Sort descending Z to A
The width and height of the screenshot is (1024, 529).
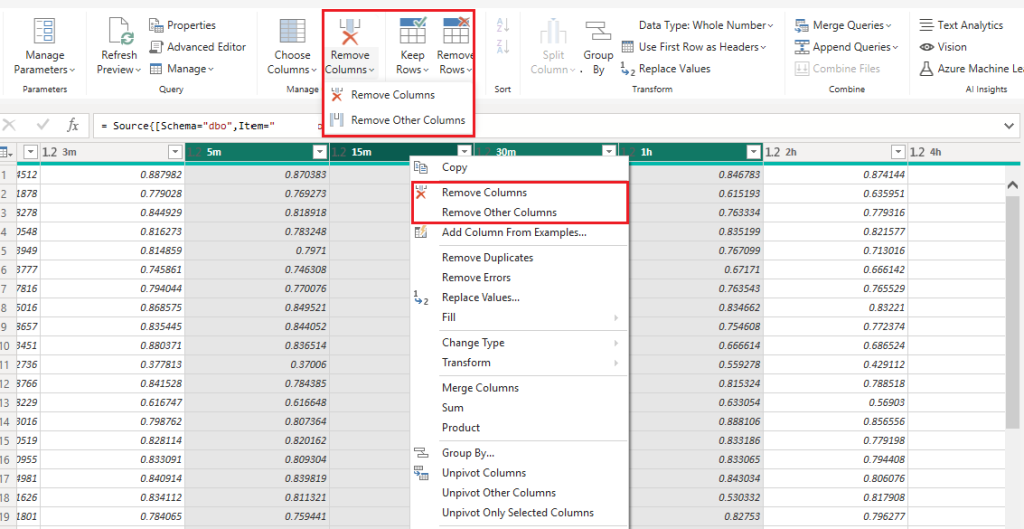click(503, 46)
